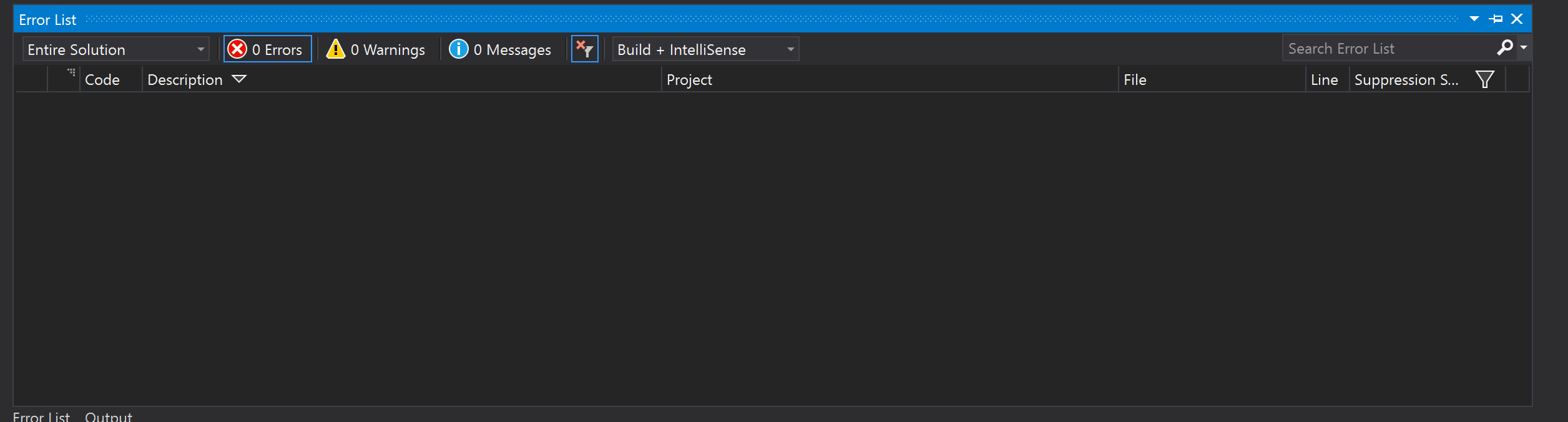Viewport: 1568px width, 422px height.
Task: Click the search magnifier icon
Action: tap(1506, 47)
